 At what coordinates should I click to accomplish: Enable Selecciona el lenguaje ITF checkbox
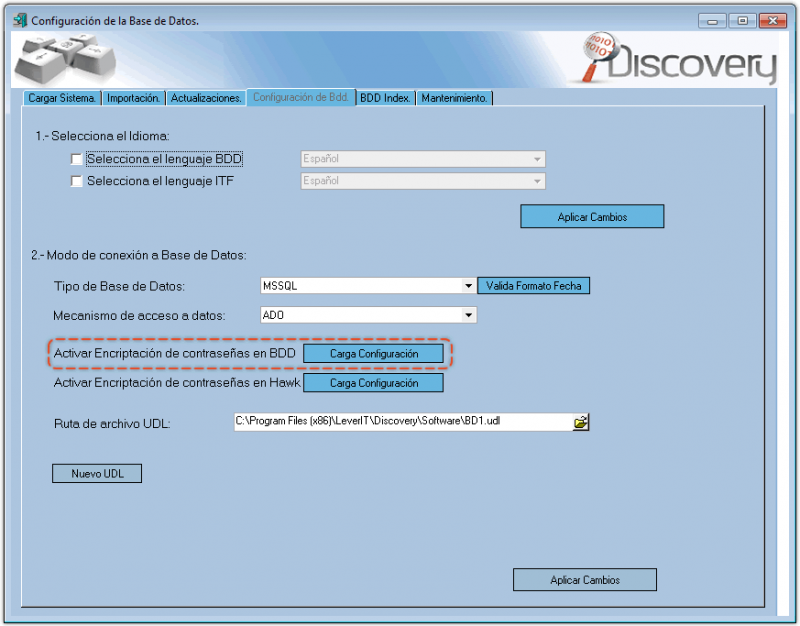pos(77,181)
